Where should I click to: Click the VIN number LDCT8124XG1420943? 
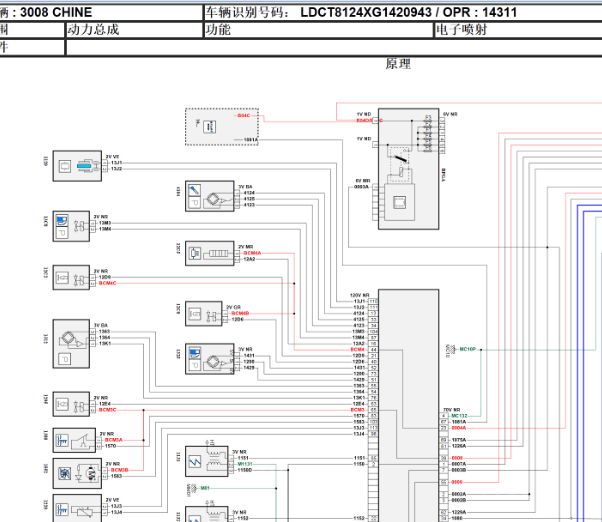click(366, 13)
